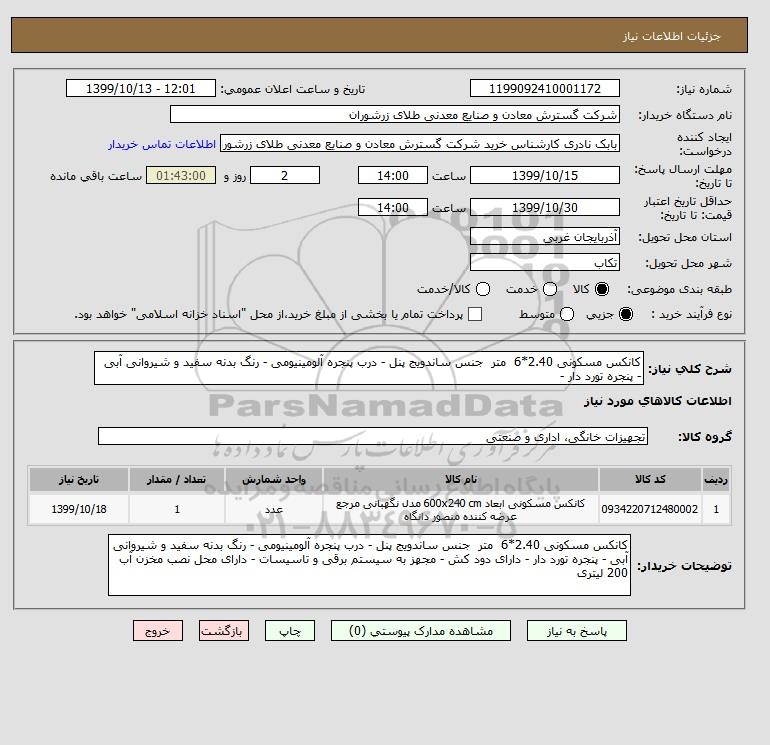The image size is (770, 745).
Task: Click the request creator field
Action: tap(420, 144)
